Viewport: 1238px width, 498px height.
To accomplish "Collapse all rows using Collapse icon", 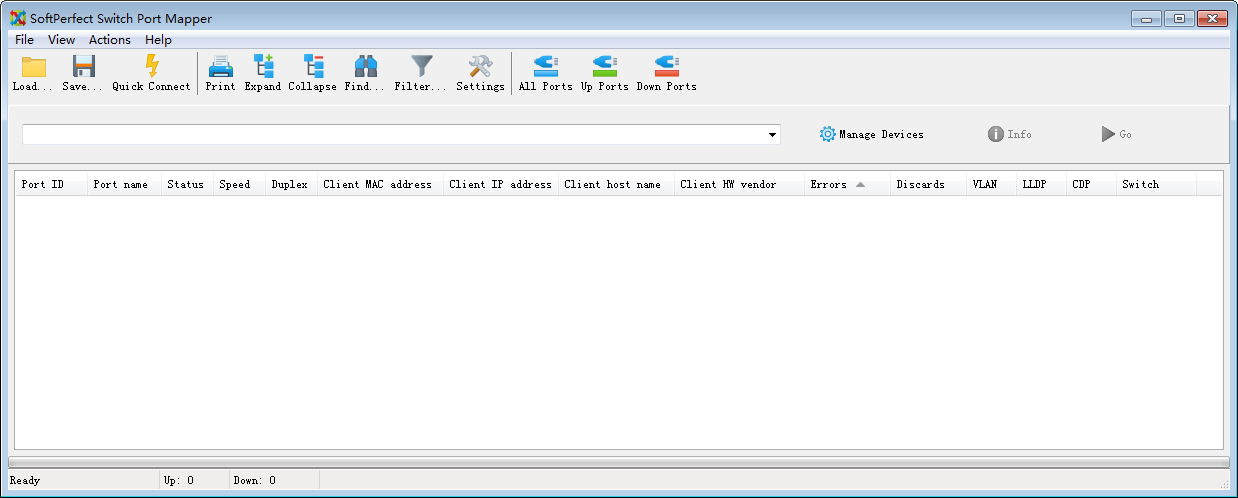I will (x=312, y=68).
